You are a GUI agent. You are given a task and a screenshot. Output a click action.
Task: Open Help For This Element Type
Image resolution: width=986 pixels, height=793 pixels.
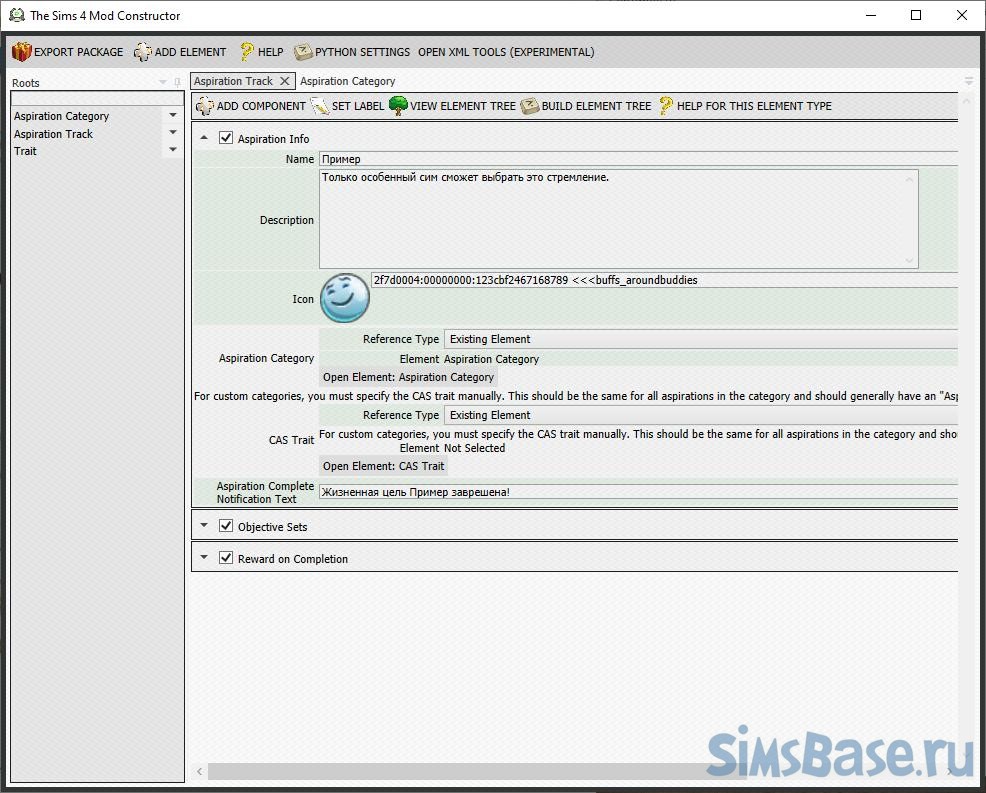click(x=666, y=106)
